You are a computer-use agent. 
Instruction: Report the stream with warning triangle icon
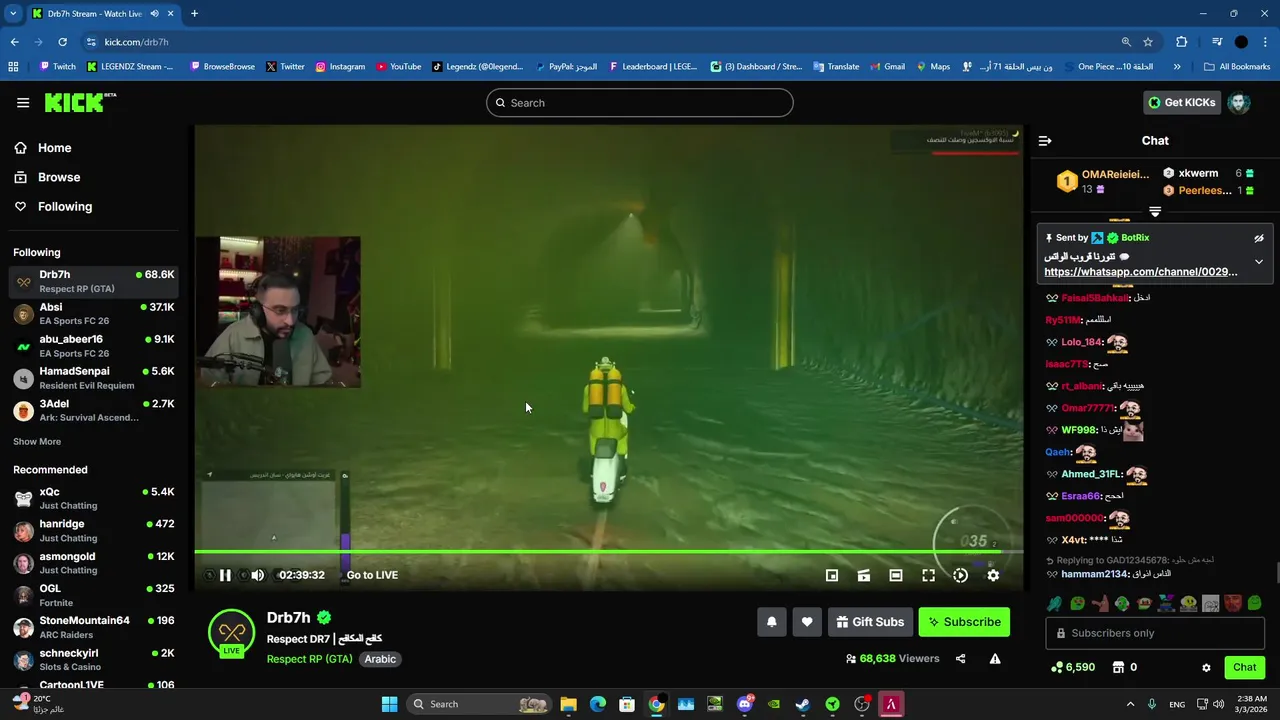click(x=995, y=659)
